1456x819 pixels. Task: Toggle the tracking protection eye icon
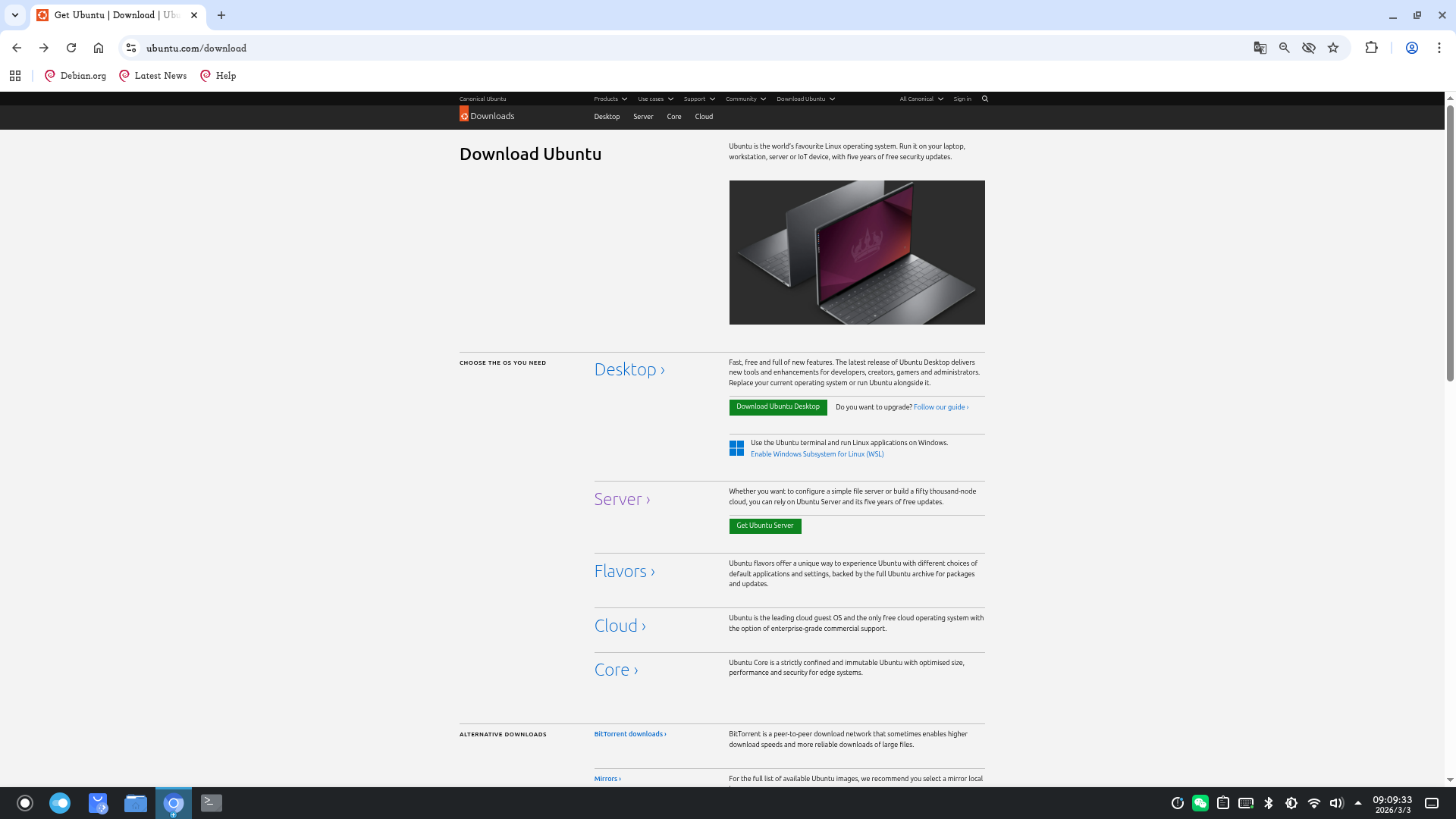pos(1309,48)
